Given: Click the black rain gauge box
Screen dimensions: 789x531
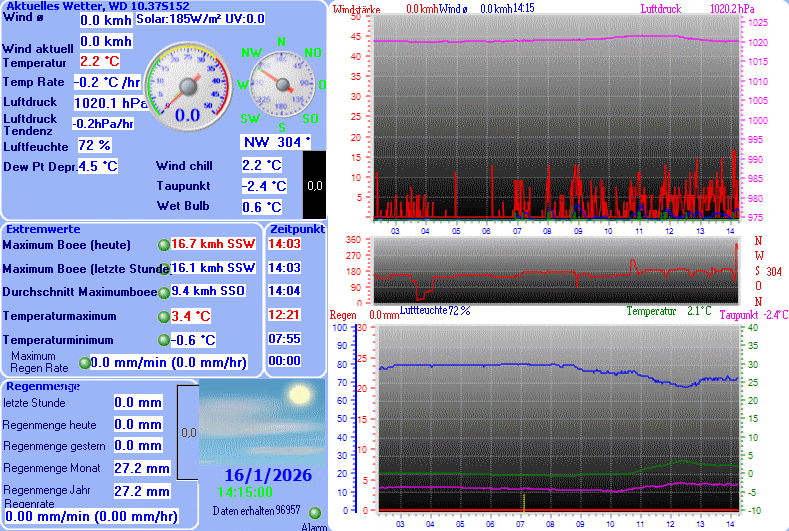Looking at the screenshot, I should (x=314, y=185).
